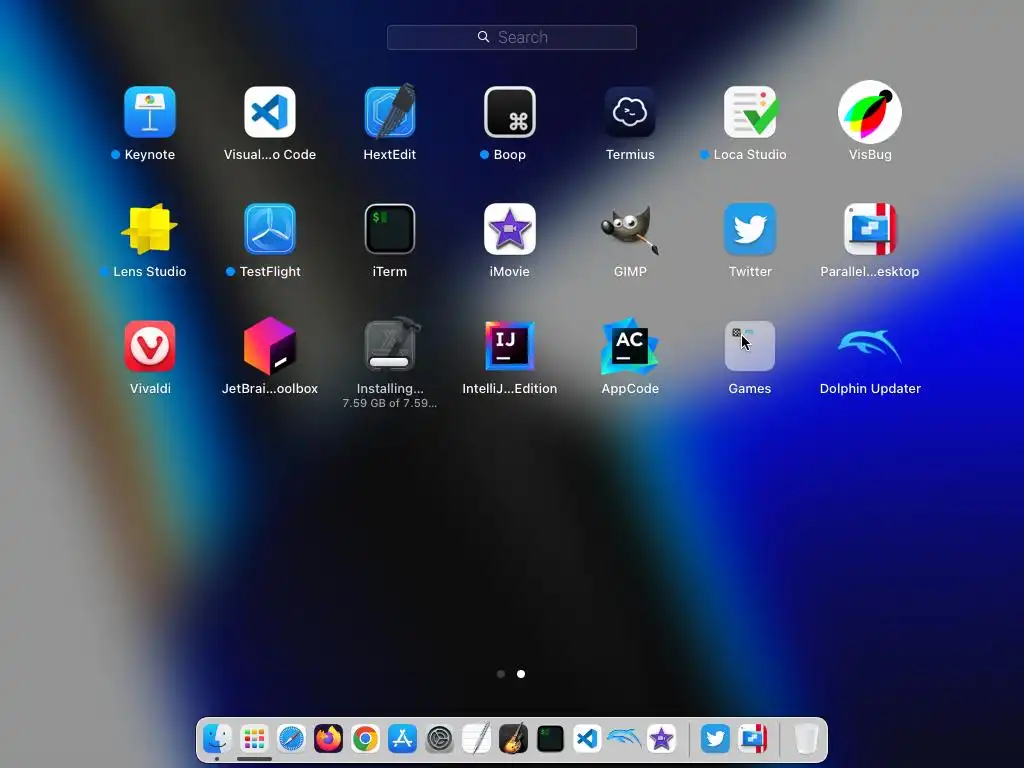Click the "7.59 GB of 7.59..." install status text
The height and width of the screenshot is (768, 1024).
(x=390, y=404)
